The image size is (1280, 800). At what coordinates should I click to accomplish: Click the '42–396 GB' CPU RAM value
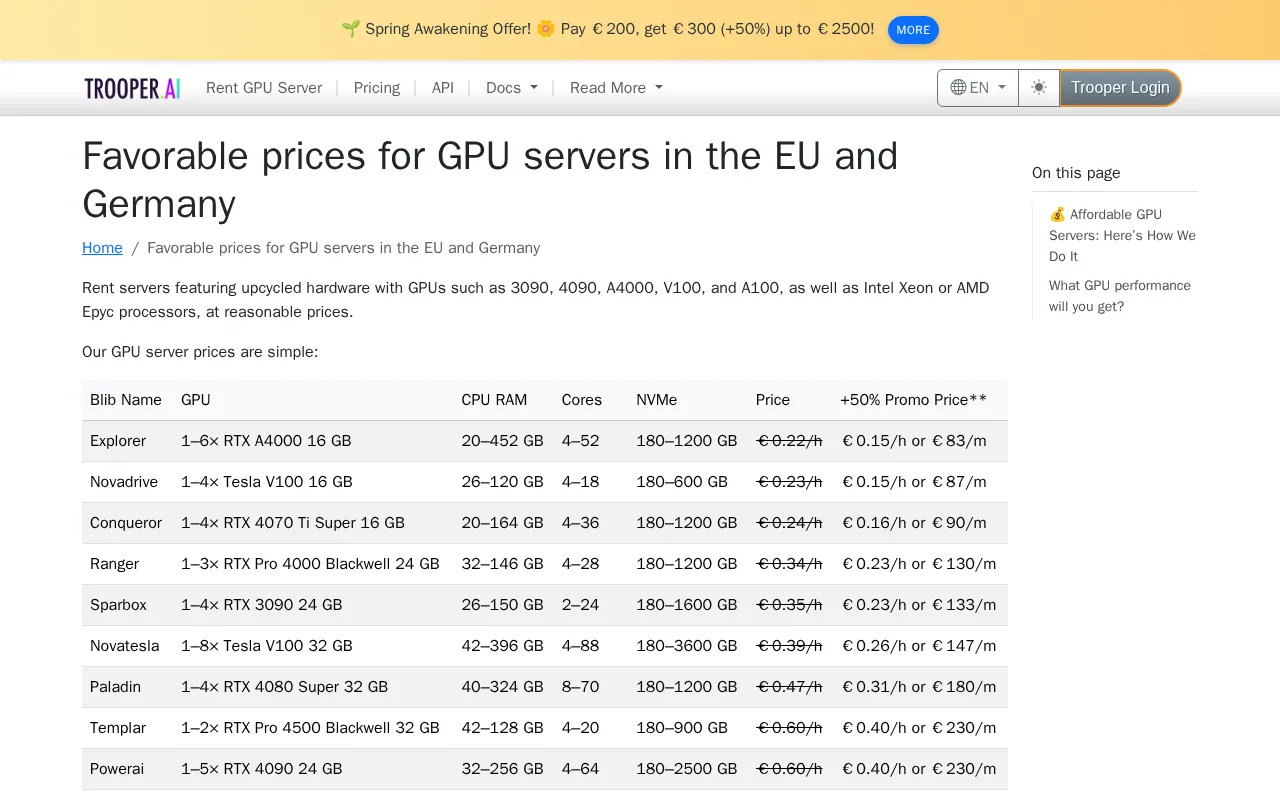tap(503, 646)
